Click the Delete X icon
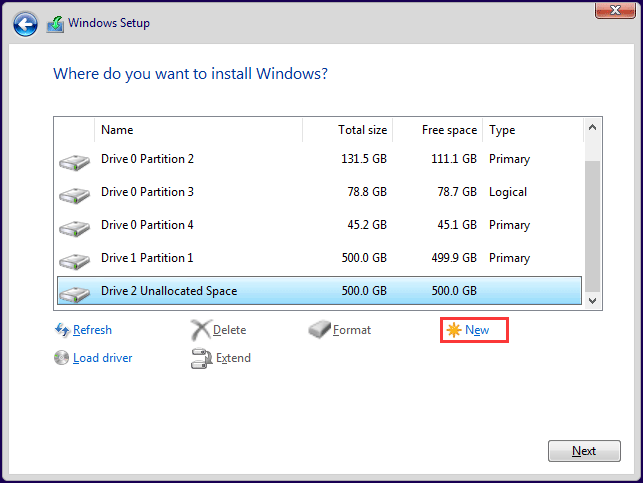This screenshot has height=483, width=643. [x=201, y=330]
